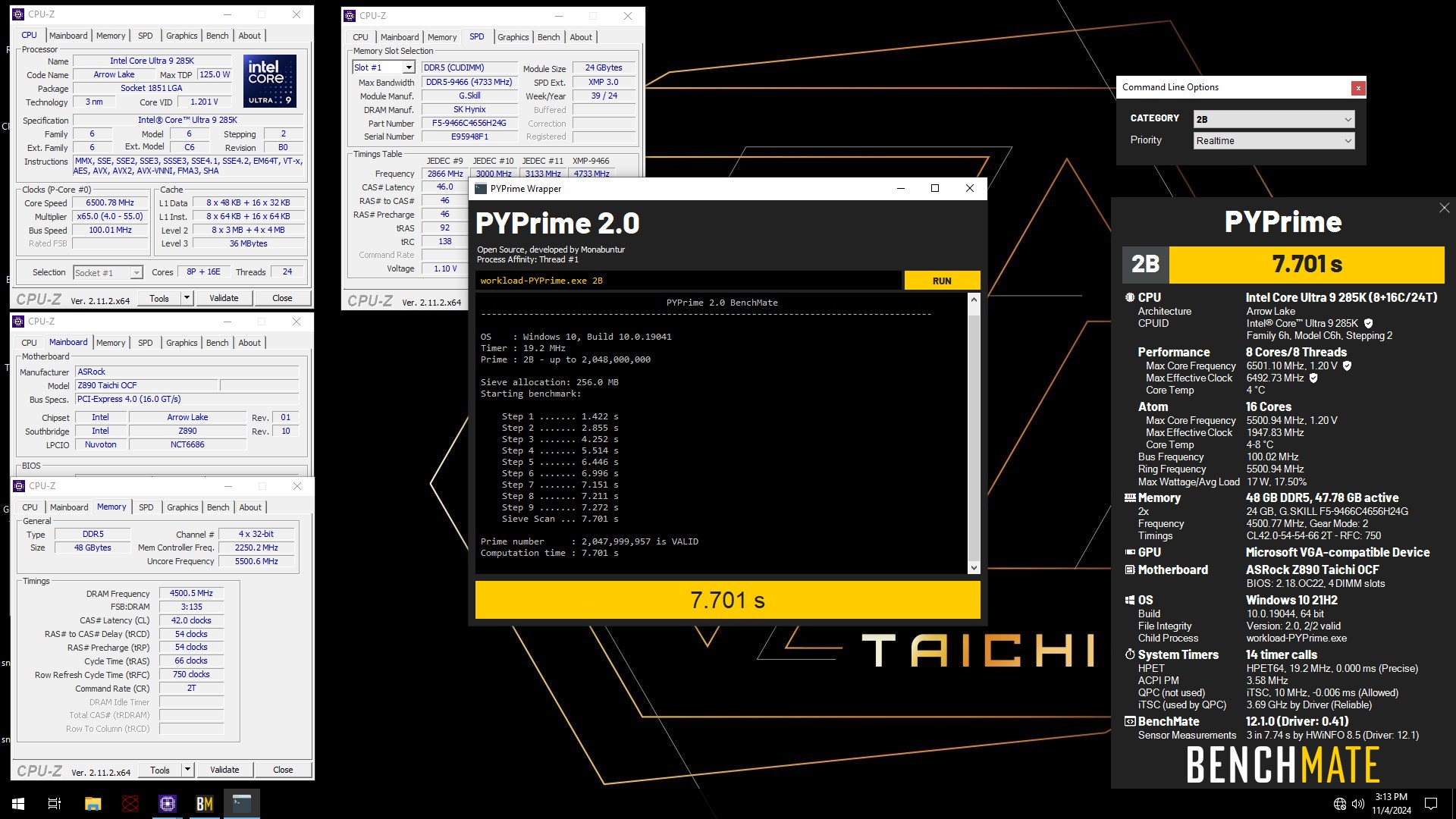Open Memory tab in SPD CPU-Z window
The image size is (1456, 819).
coord(442,37)
